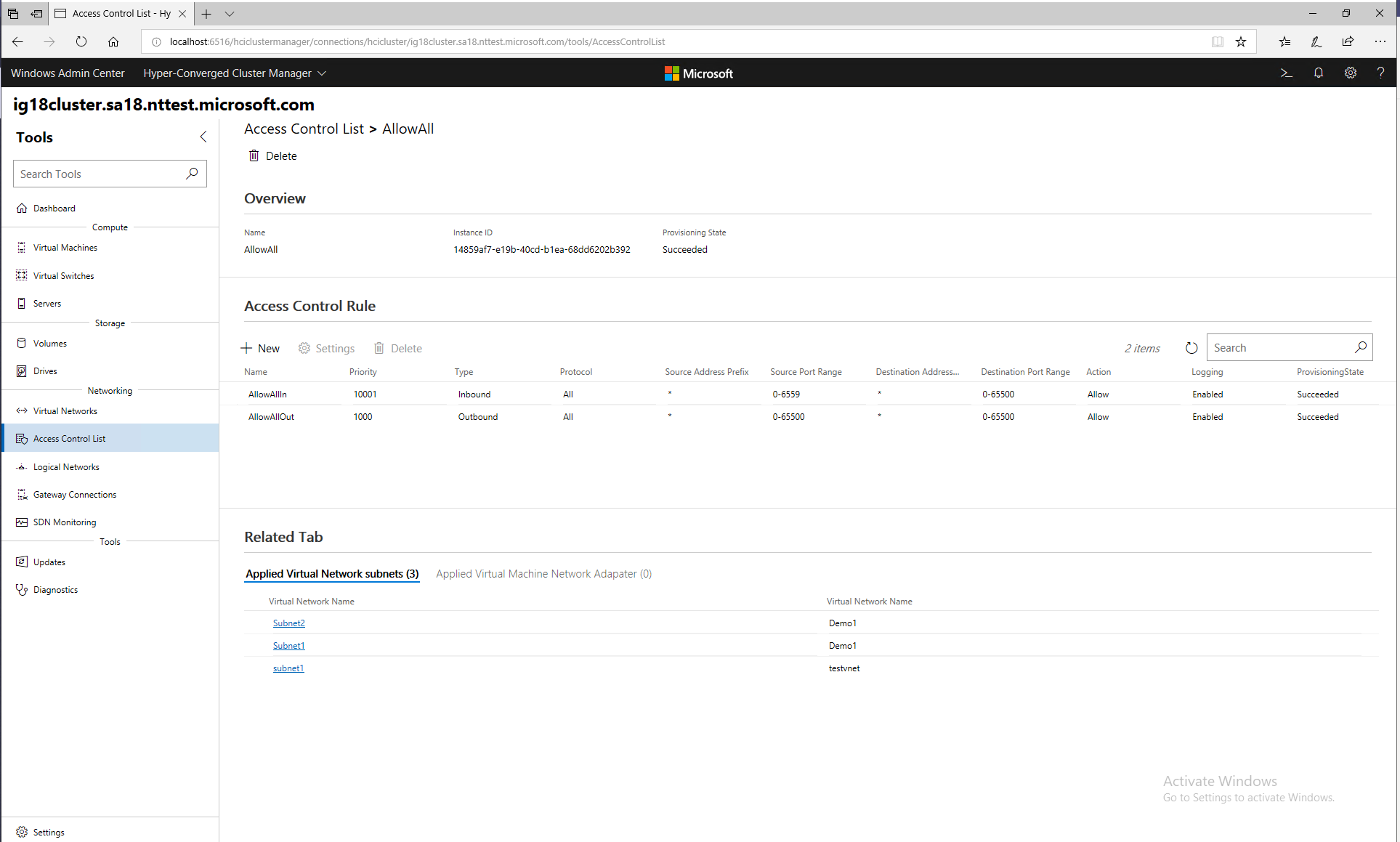Click the browser Share icon
Image resolution: width=1400 pixels, height=842 pixels.
point(1348,41)
